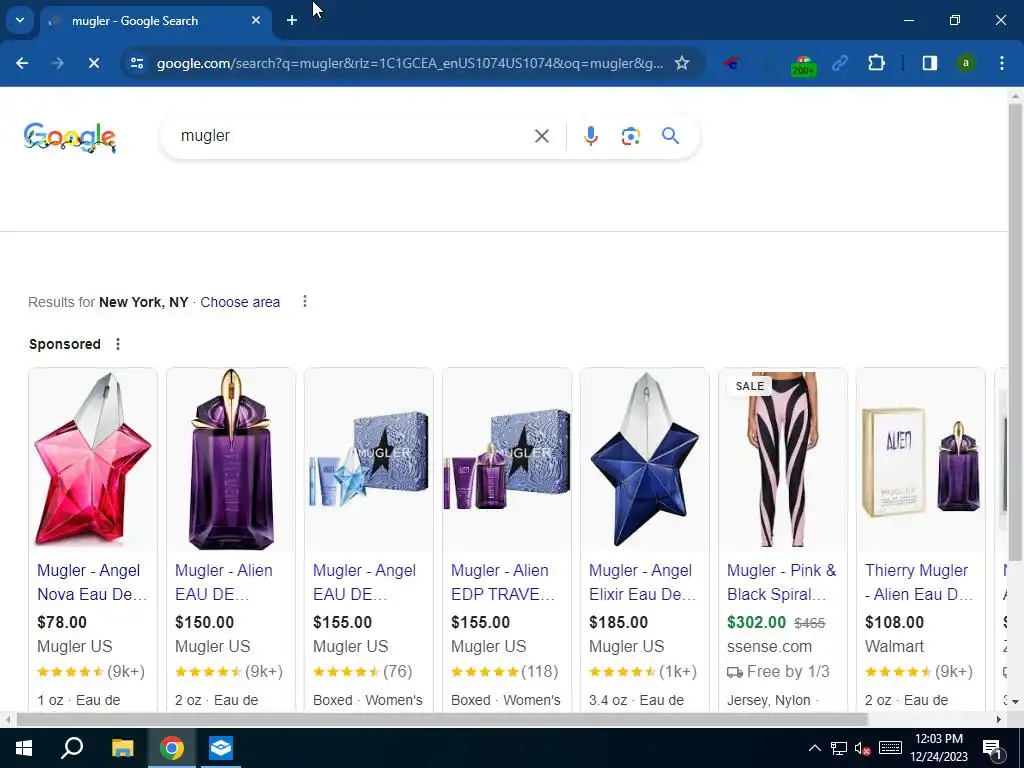Open the green 200+ badge extension
The image size is (1024, 768).
coord(803,65)
